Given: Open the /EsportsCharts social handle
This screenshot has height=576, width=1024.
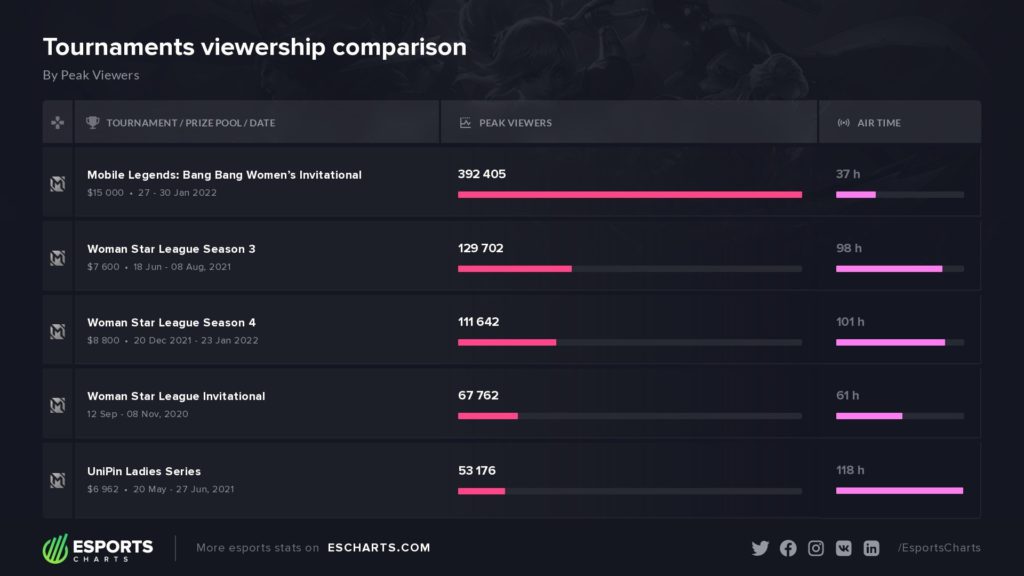Looking at the screenshot, I should point(939,548).
